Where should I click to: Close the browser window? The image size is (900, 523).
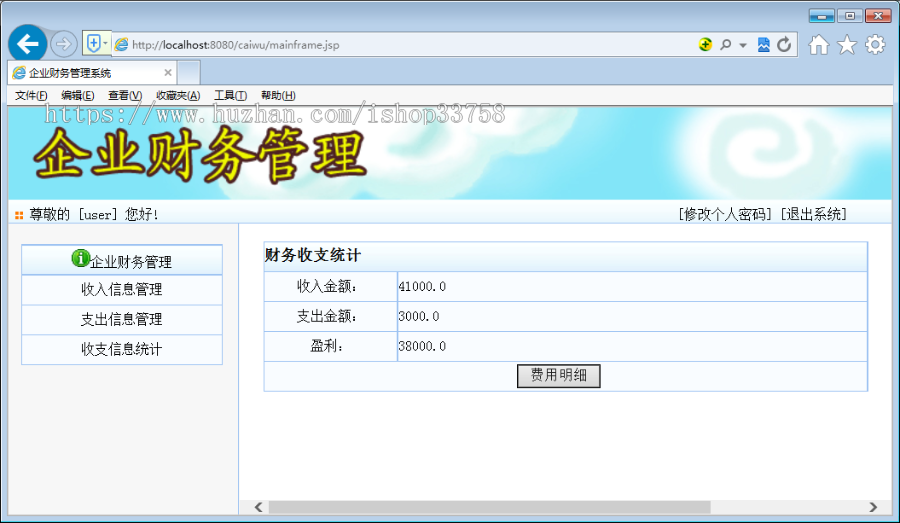[878, 16]
